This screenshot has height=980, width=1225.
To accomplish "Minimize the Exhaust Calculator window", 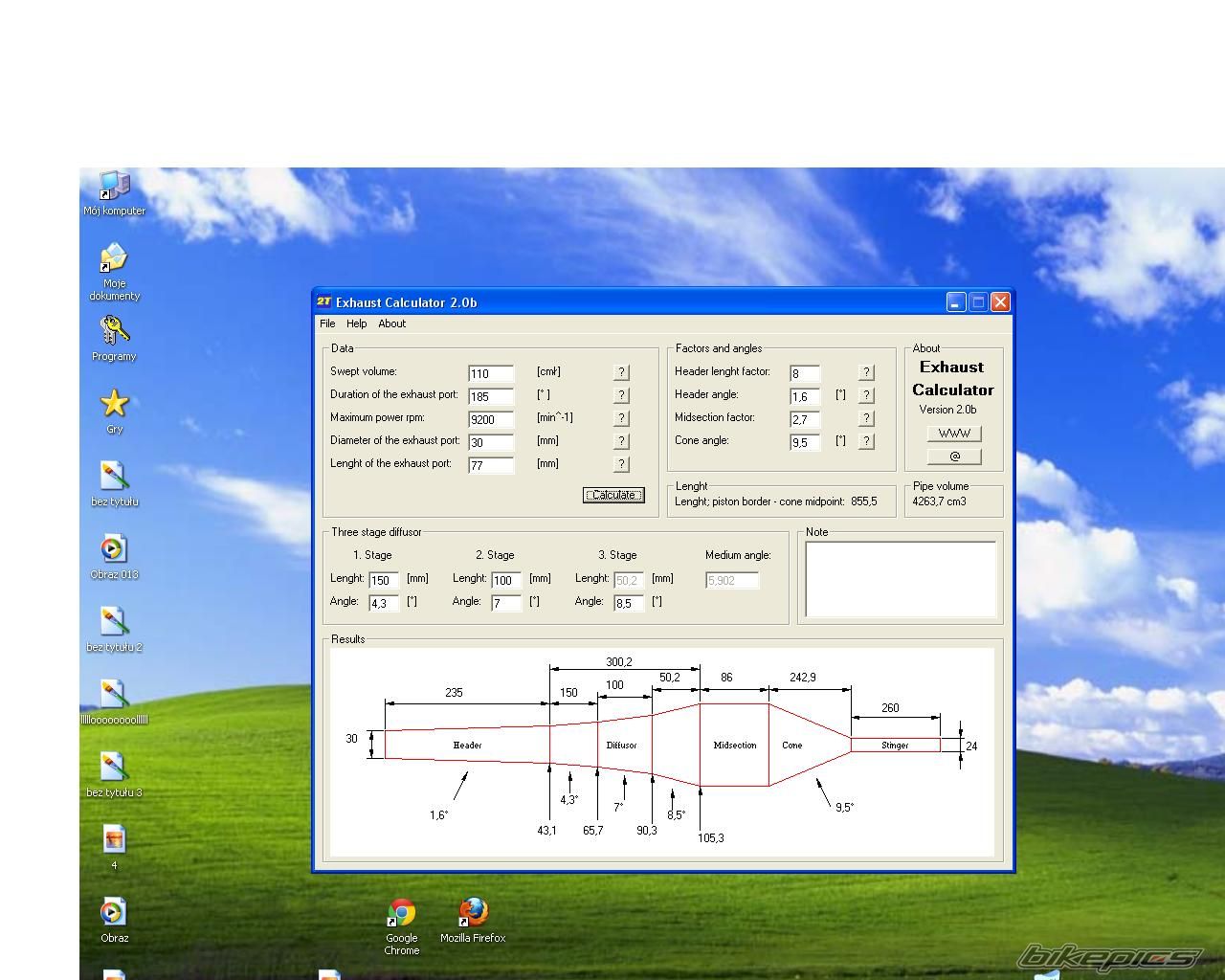I will [956, 302].
